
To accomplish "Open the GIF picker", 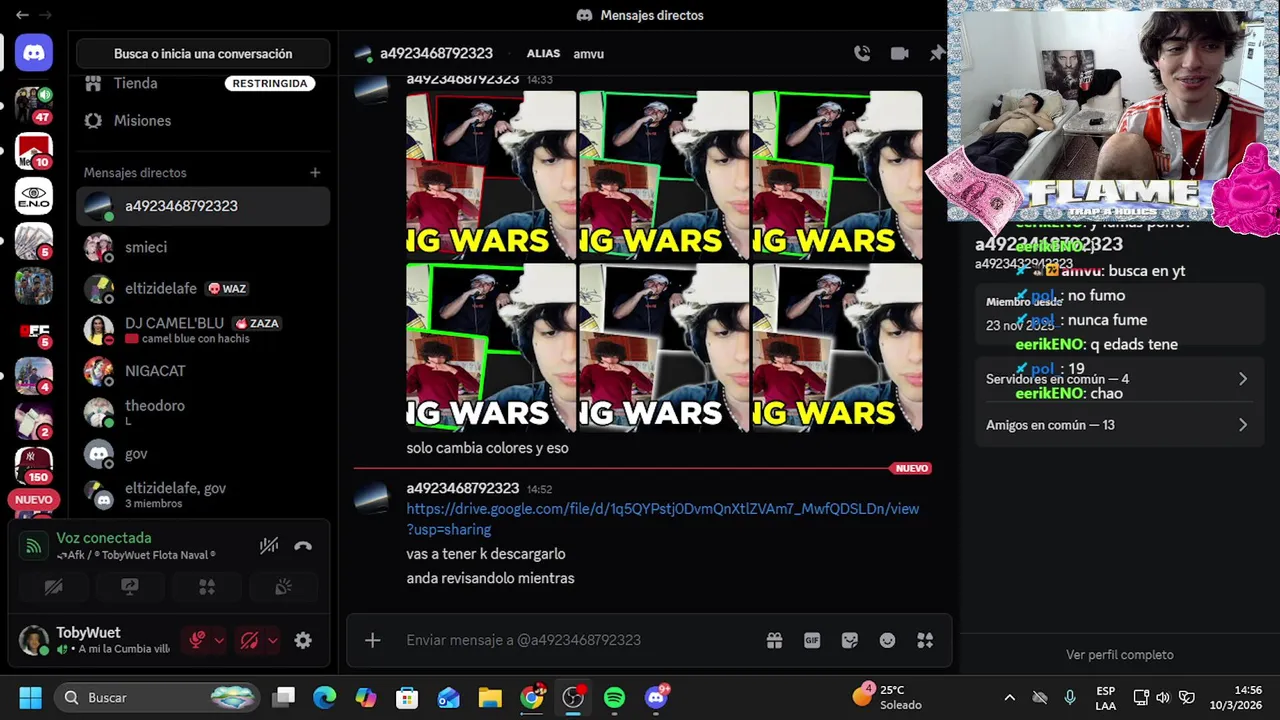I will [812, 640].
